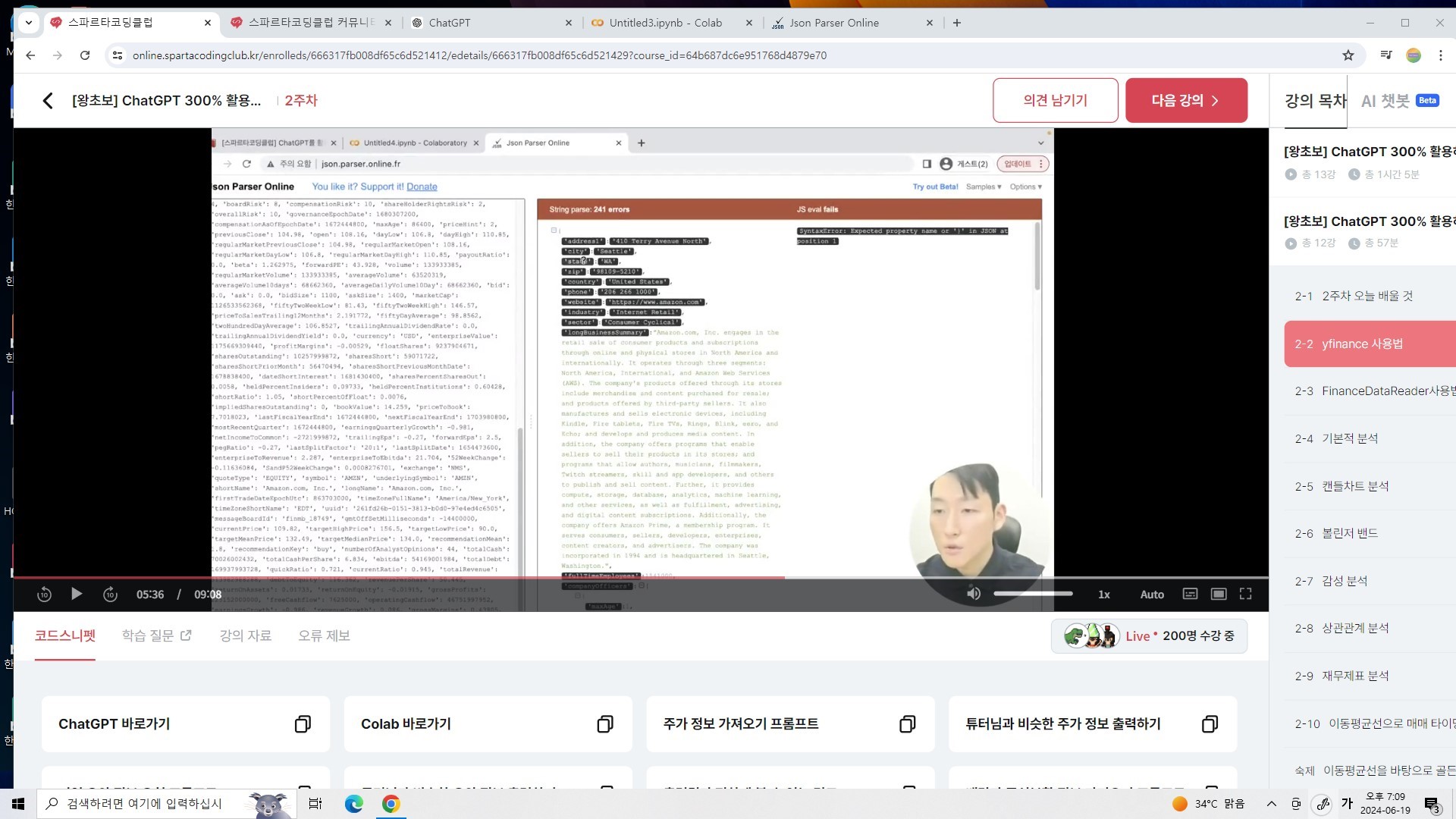This screenshot has width=1456, height=819.
Task: Open Task View on the taskbar
Action: (x=315, y=804)
